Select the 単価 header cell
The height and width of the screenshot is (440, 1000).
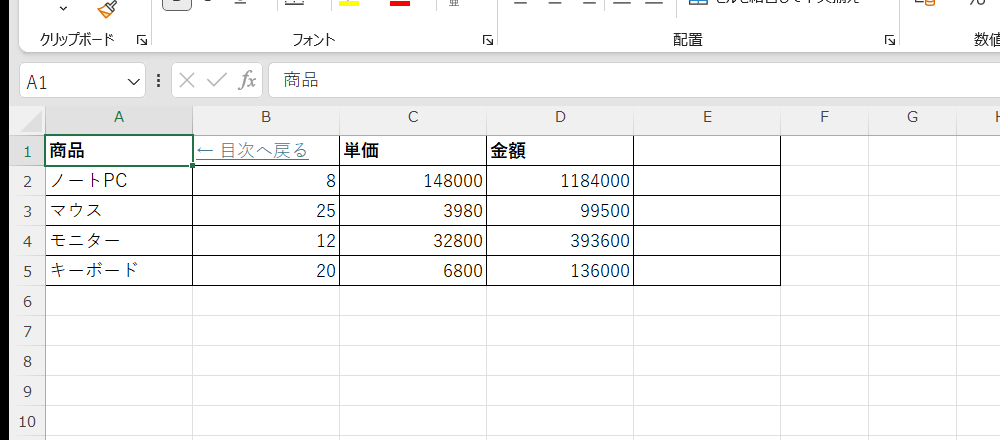point(413,151)
